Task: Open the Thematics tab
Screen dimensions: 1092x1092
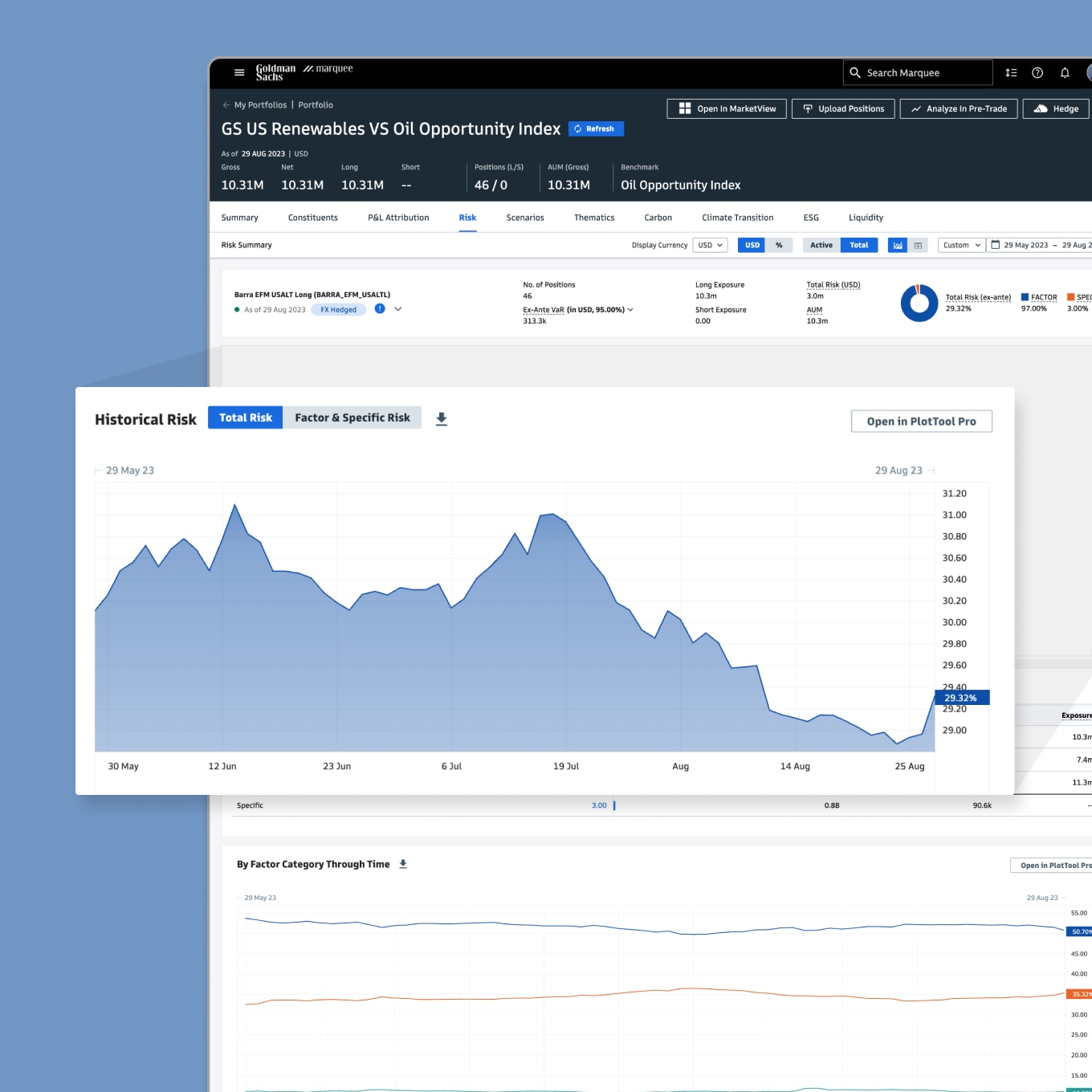Action: point(594,218)
